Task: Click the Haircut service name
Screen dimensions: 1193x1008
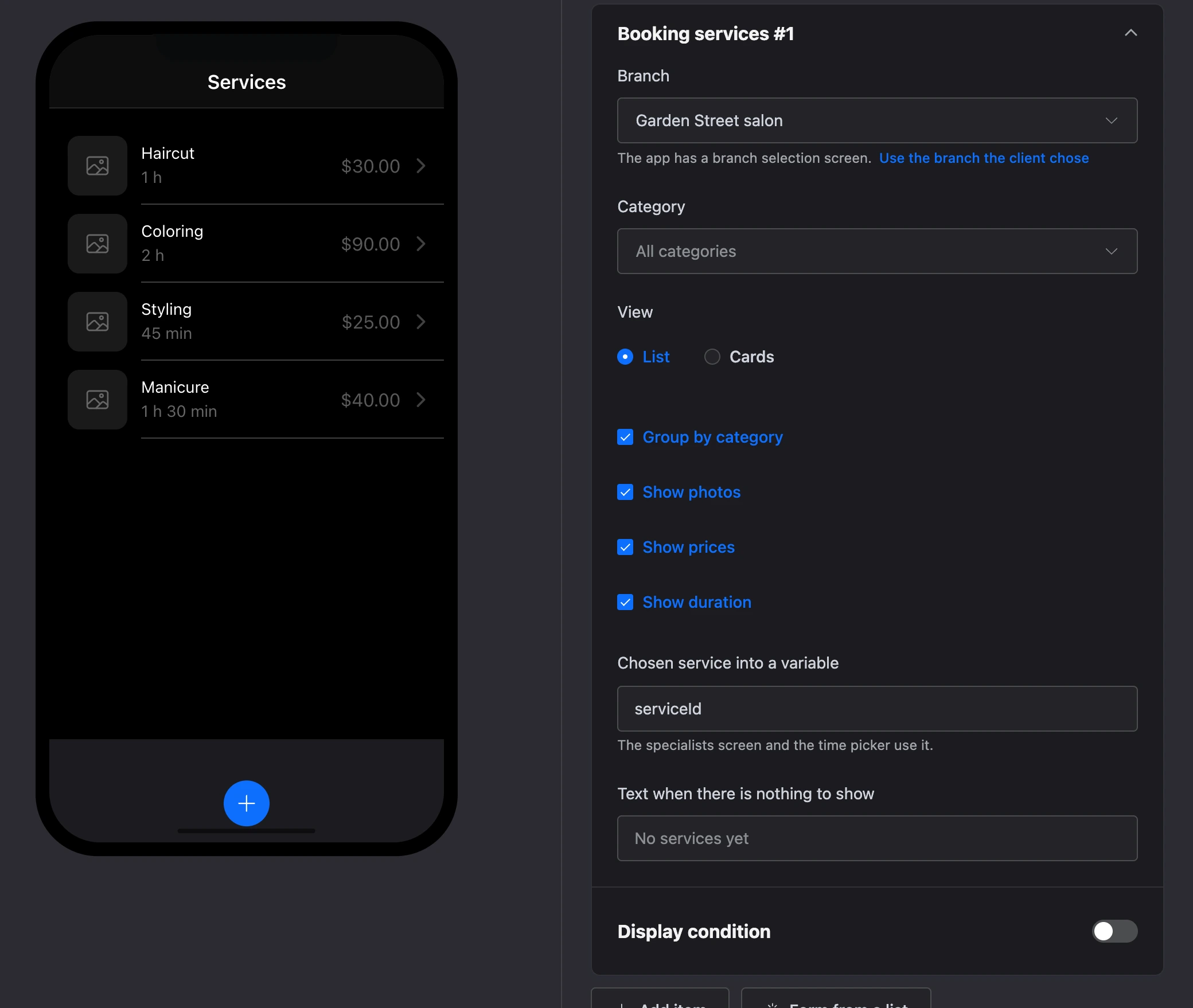Action: click(x=167, y=153)
